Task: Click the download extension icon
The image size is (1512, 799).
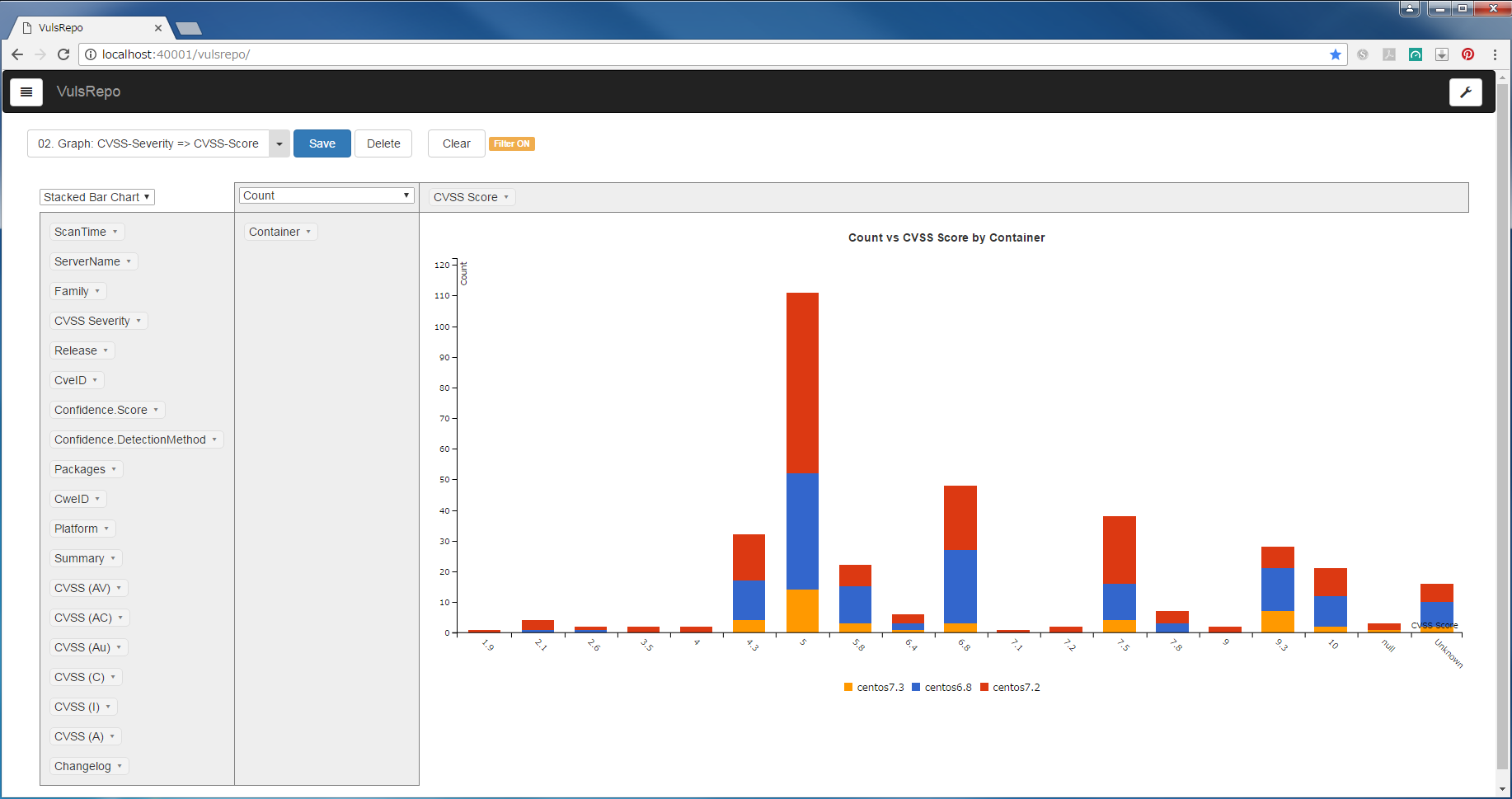Action: (1442, 54)
